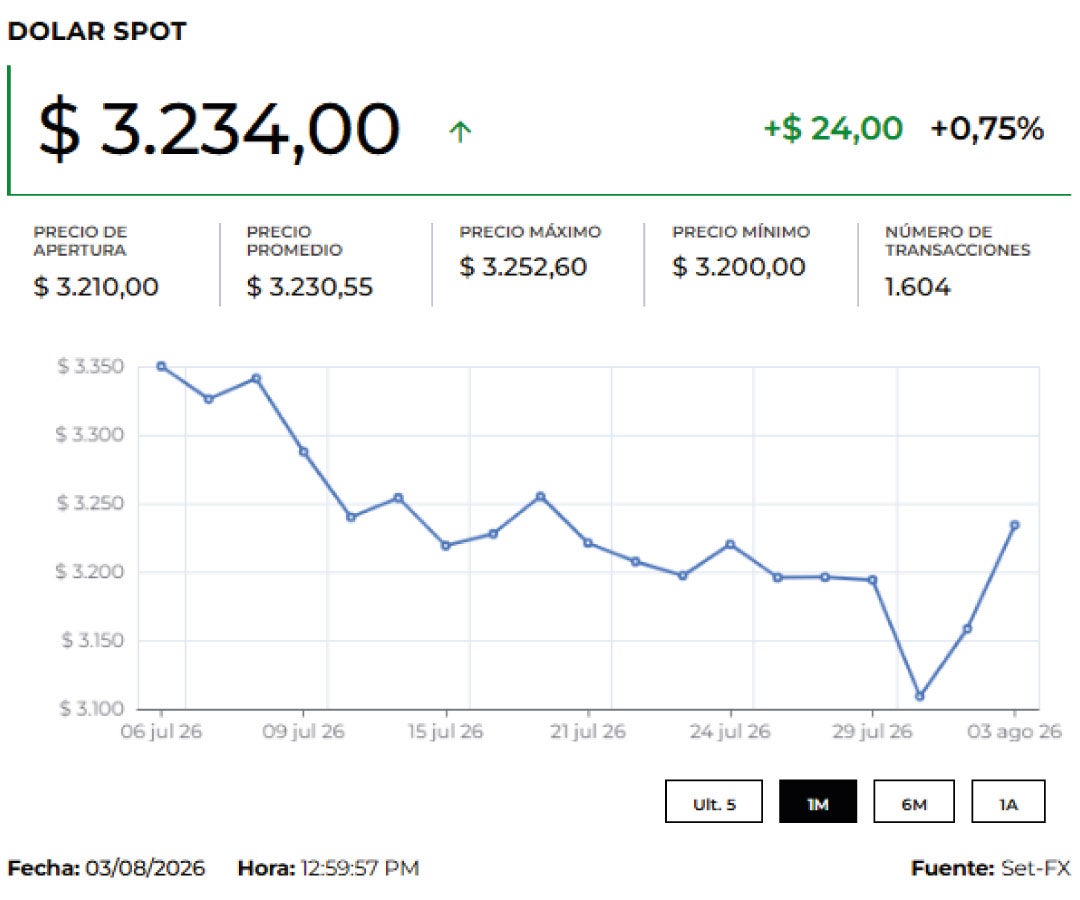The height and width of the screenshot is (900, 1080).
Task: Click the lowest chart data point near $ 3.100
Action: click(920, 696)
